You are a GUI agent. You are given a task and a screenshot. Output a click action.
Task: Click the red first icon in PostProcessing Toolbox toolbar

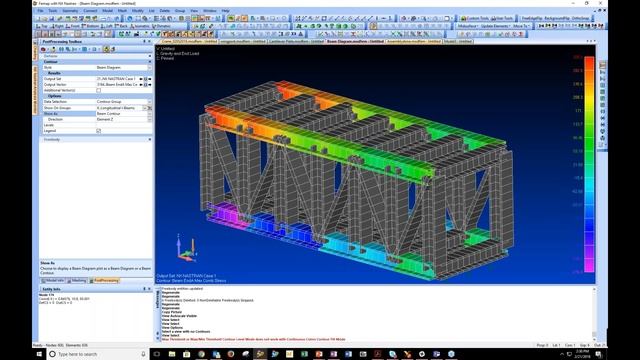(x=43, y=49)
